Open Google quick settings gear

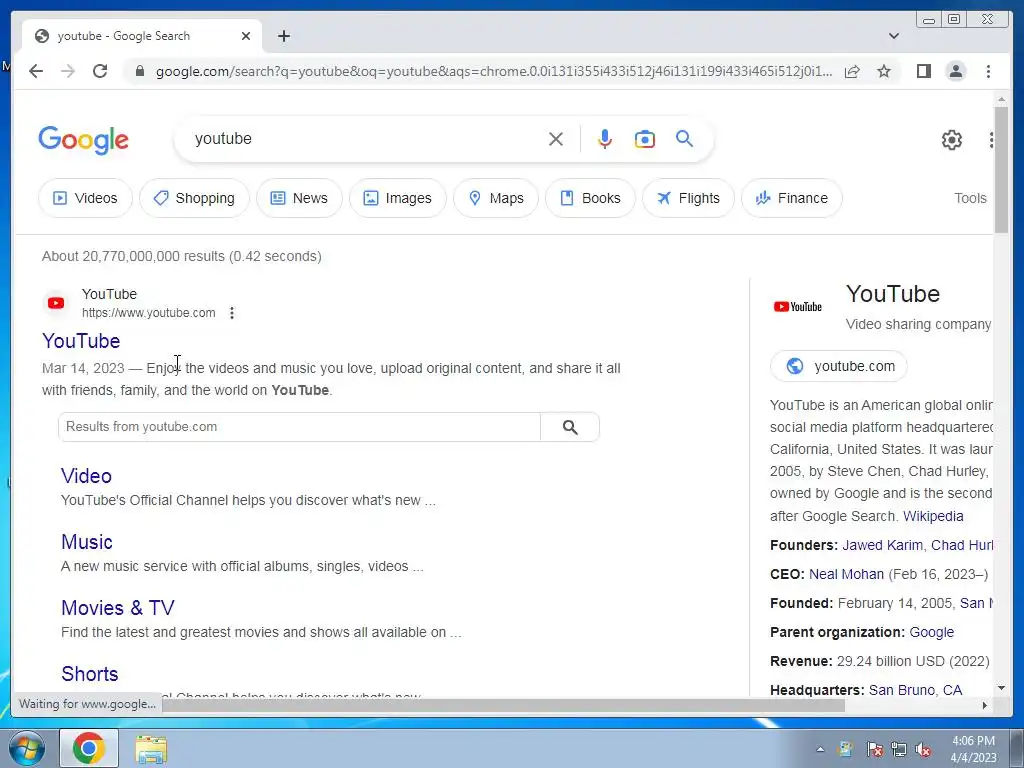pyautogui.click(x=952, y=139)
